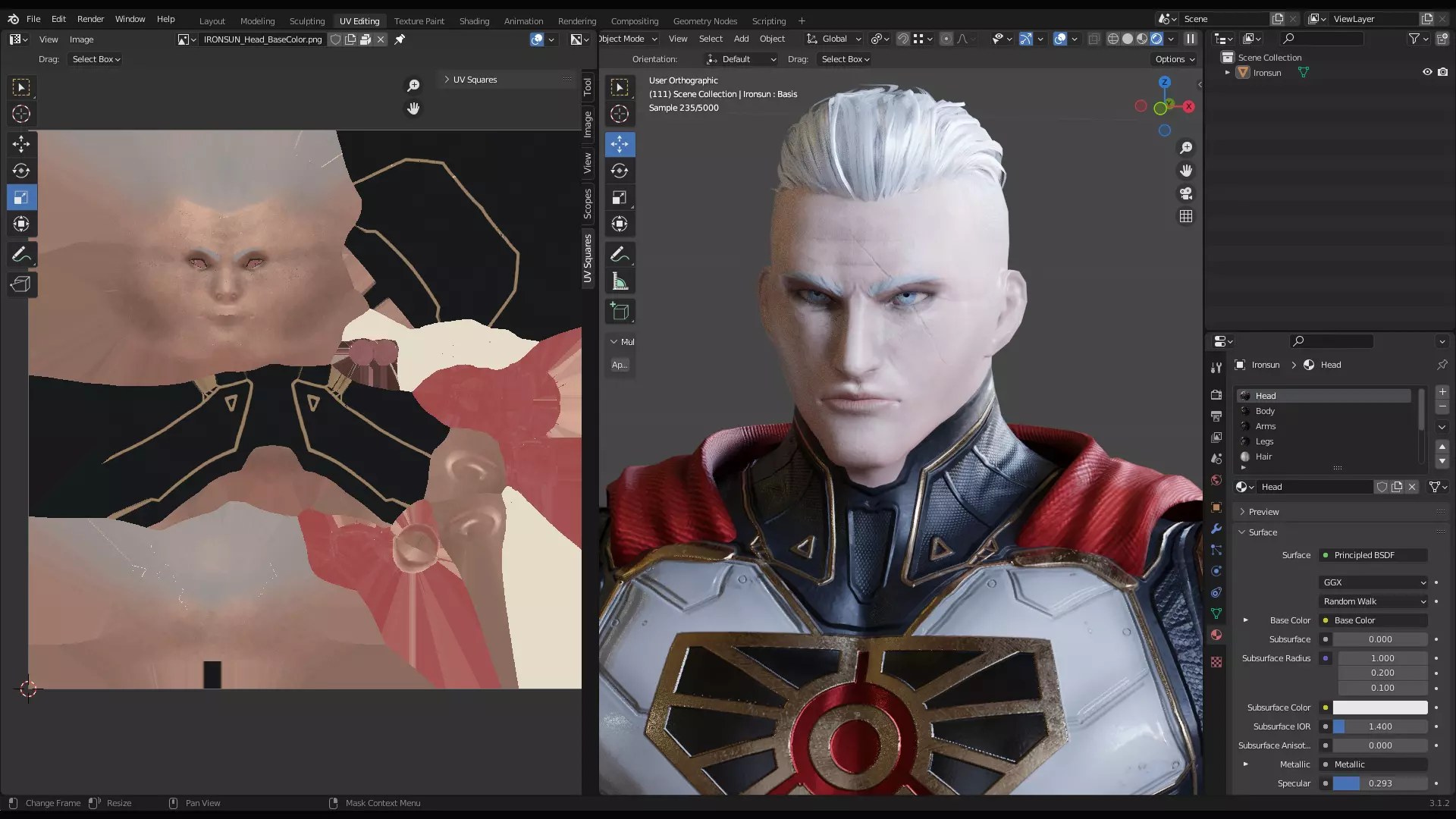This screenshot has height=819, width=1456.
Task: Switch to wireframe viewport shading
Action: pyautogui.click(x=1112, y=39)
